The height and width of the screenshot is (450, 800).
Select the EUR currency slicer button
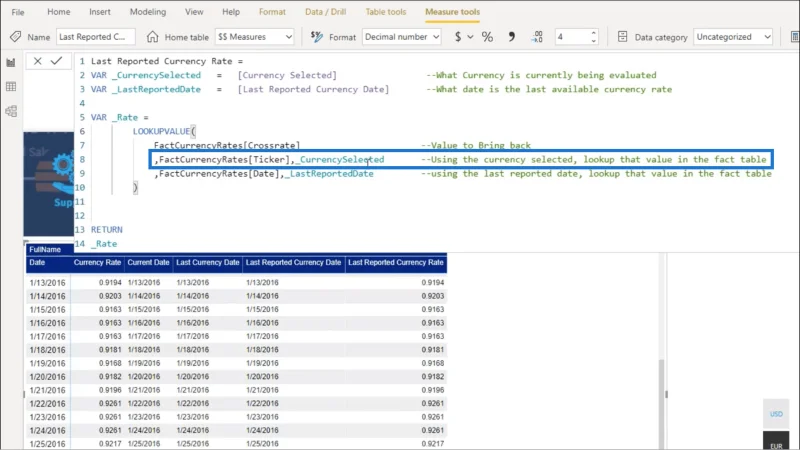pyautogui.click(x=776, y=442)
